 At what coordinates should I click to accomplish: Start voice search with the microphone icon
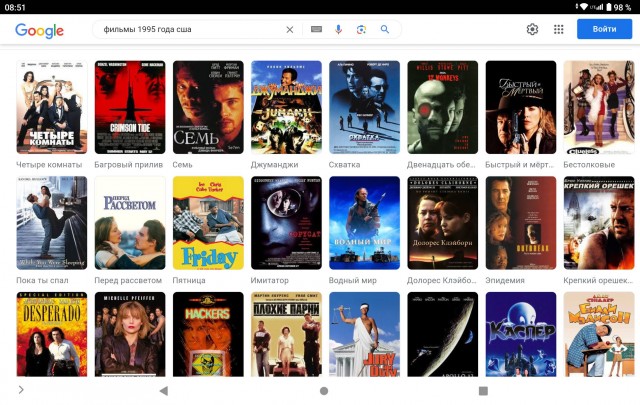(338, 29)
